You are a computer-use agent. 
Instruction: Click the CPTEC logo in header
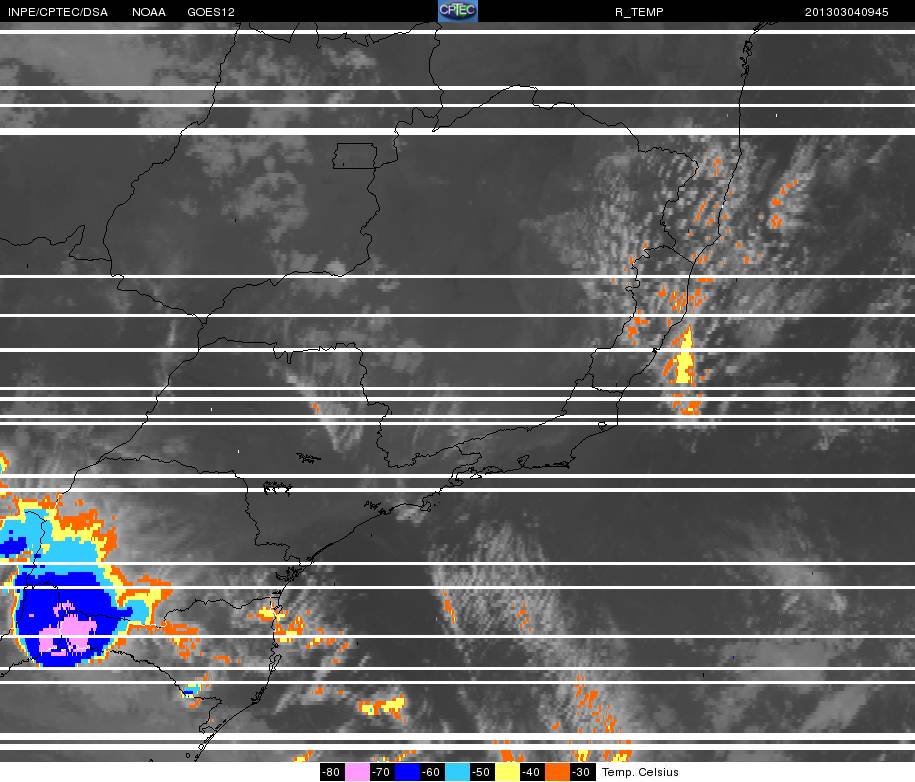pos(458,11)
